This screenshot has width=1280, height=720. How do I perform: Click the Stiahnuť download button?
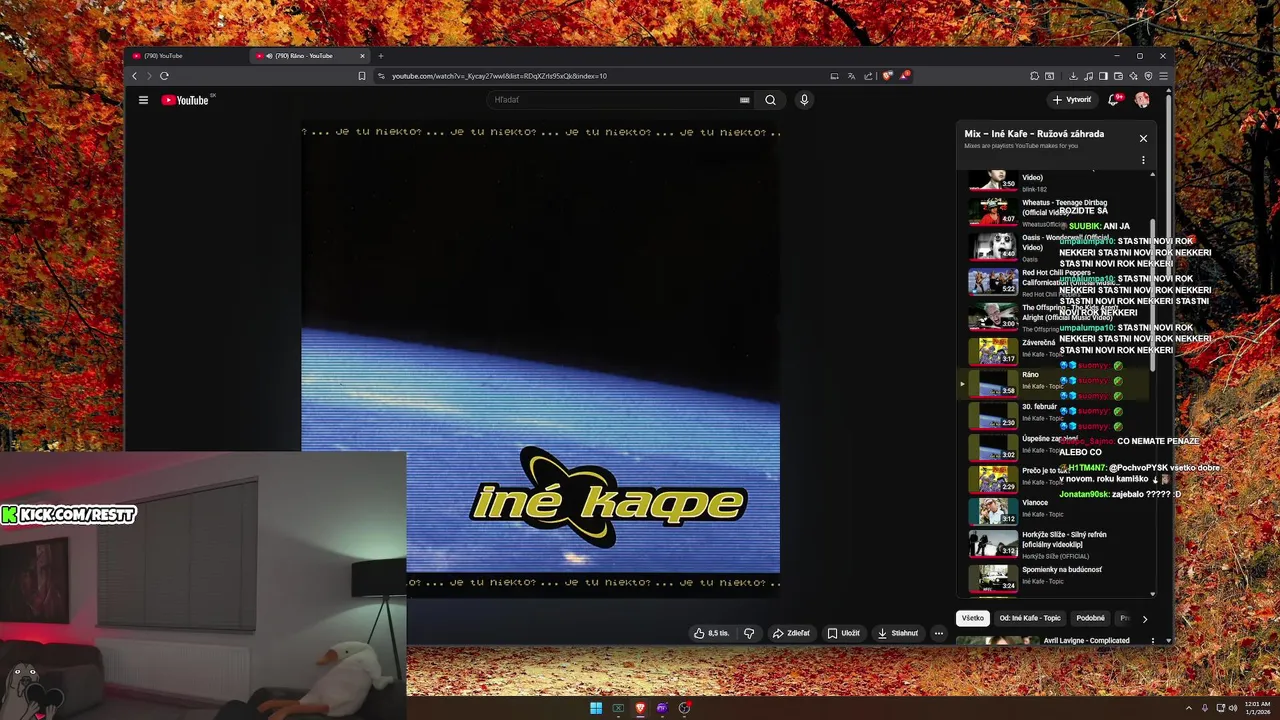click(897, 633)
